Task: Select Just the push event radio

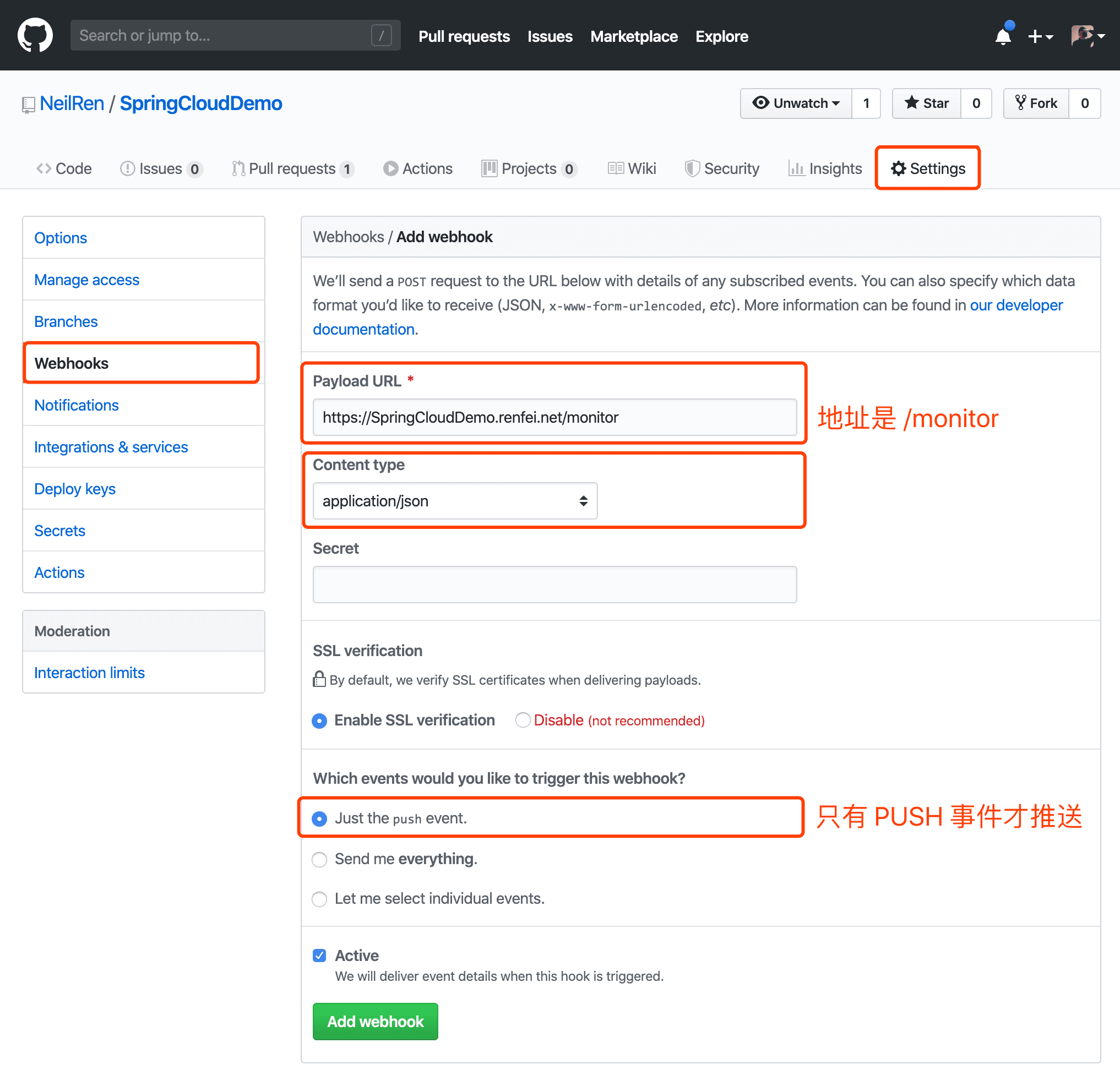Action: (x=319, y=818)
